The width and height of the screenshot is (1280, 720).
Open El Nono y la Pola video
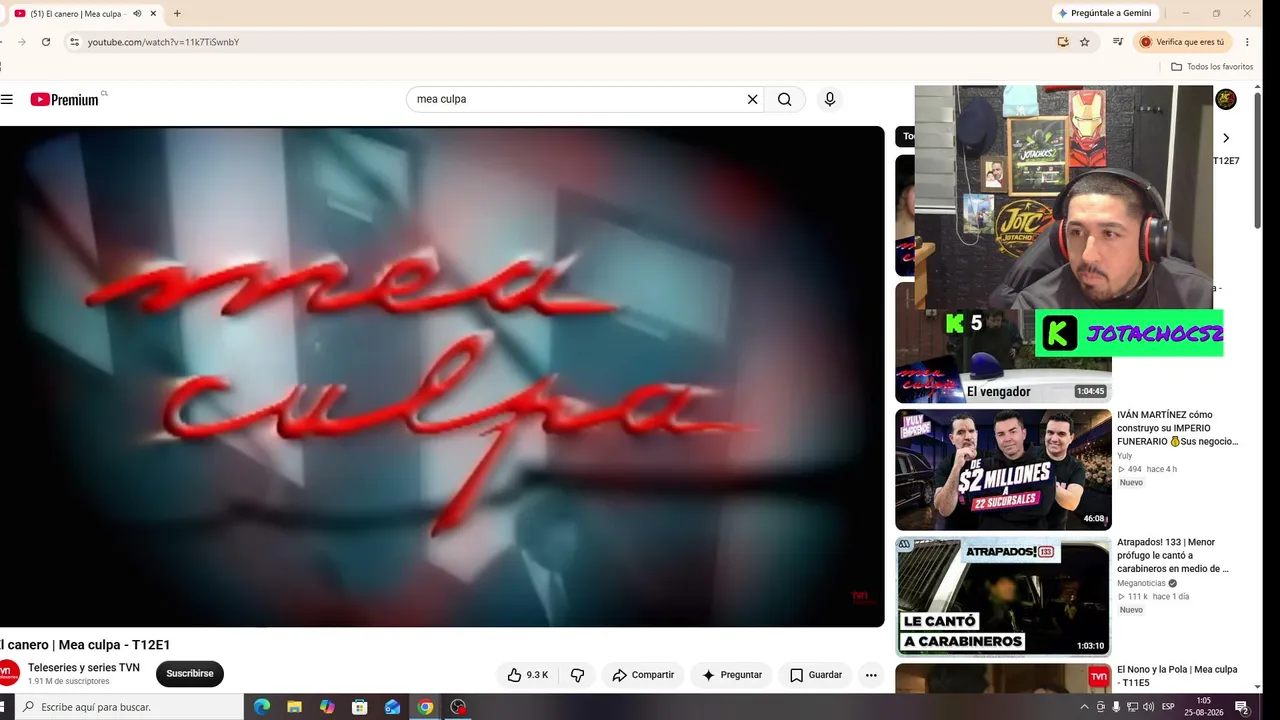click(1177, 676)
